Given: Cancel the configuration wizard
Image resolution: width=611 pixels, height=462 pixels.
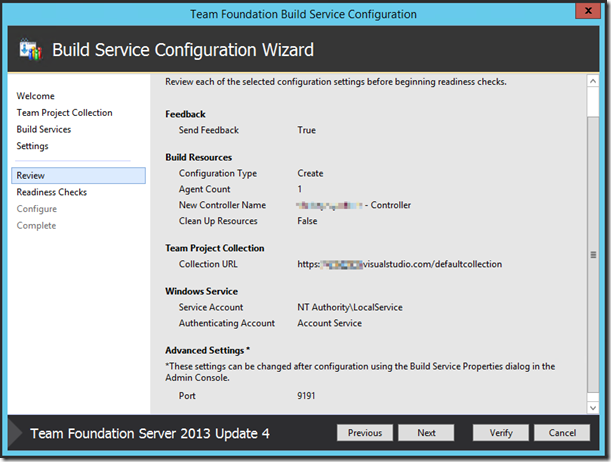Looking at the screenshot, I should click(x=562, y=433).
